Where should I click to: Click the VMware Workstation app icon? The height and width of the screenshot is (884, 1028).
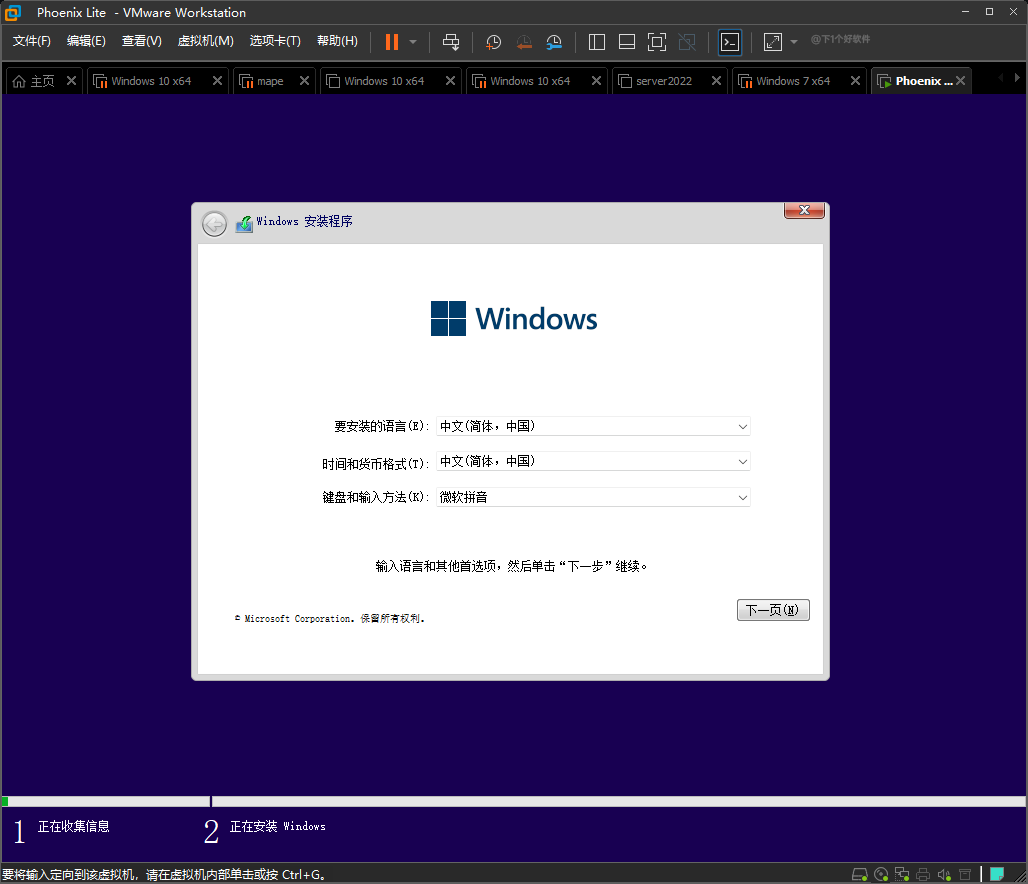pos(13,12)
